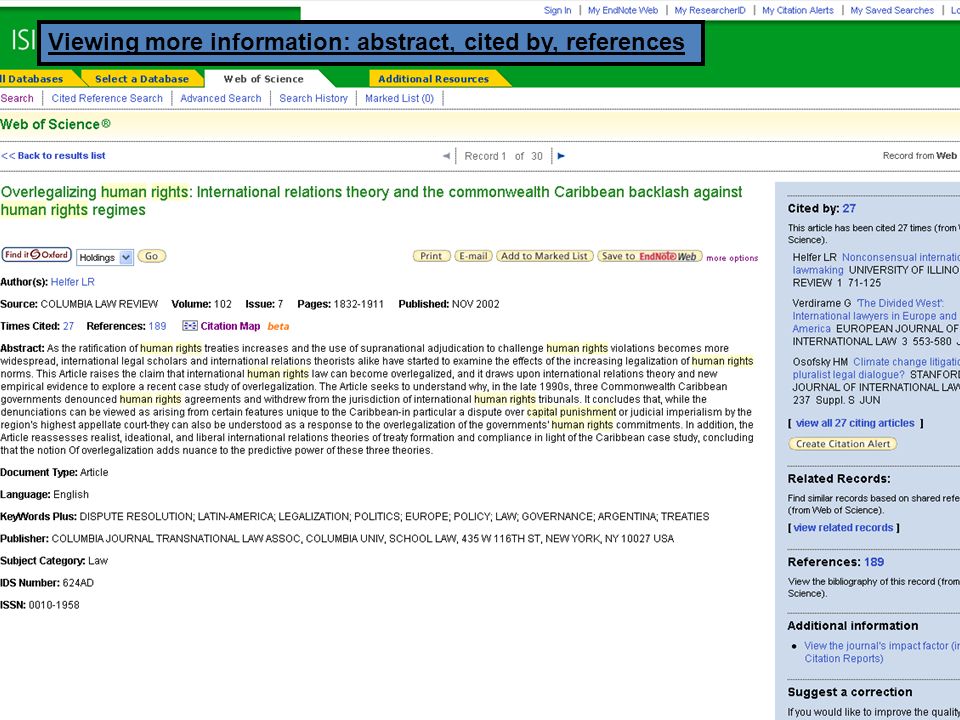The width and height of the screenshot is (960, 720).
Task: Switch to Web of Science tab
Action: point(264,78)
